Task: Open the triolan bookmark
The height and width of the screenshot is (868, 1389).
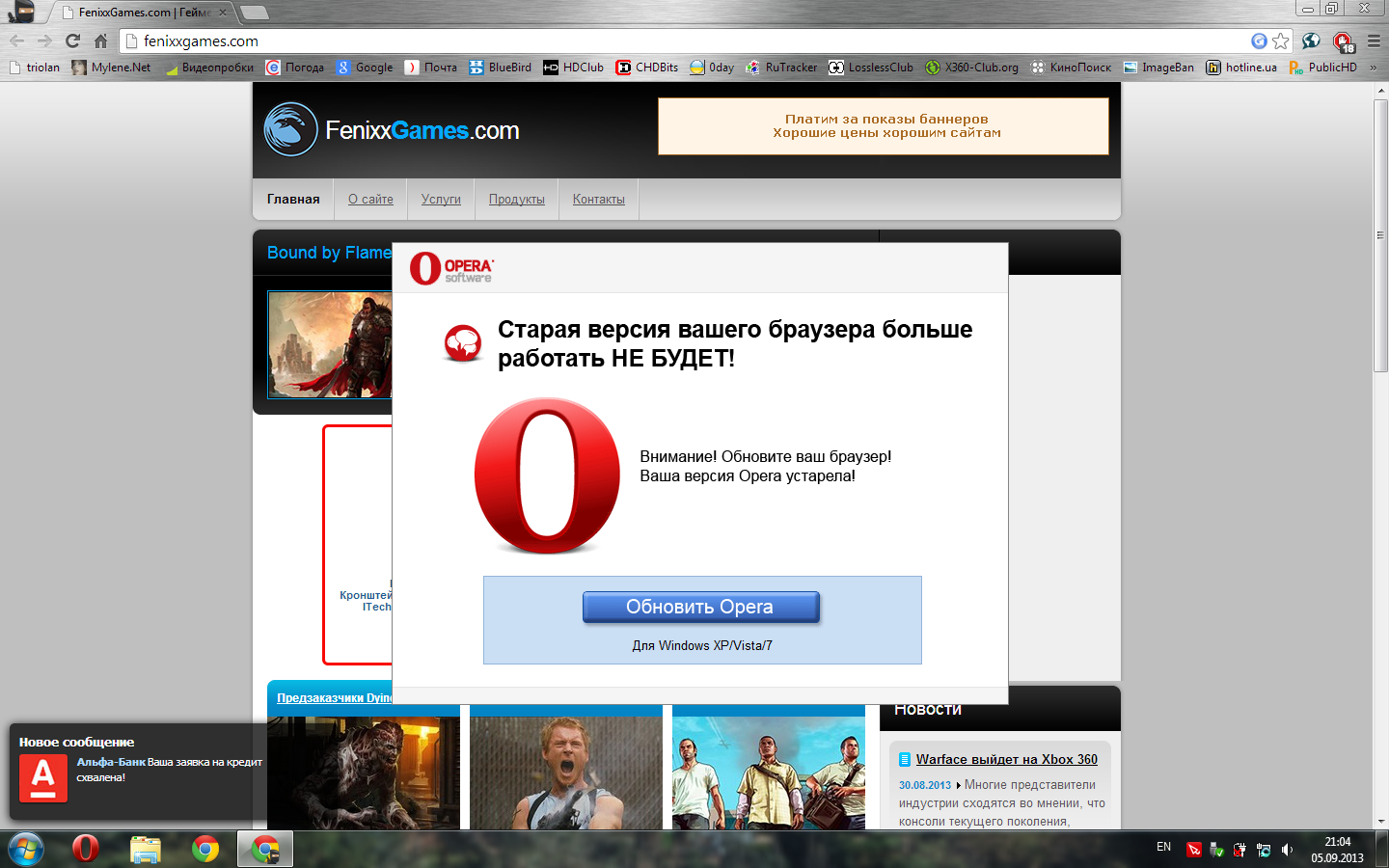Action: click(x=34, y=68)
